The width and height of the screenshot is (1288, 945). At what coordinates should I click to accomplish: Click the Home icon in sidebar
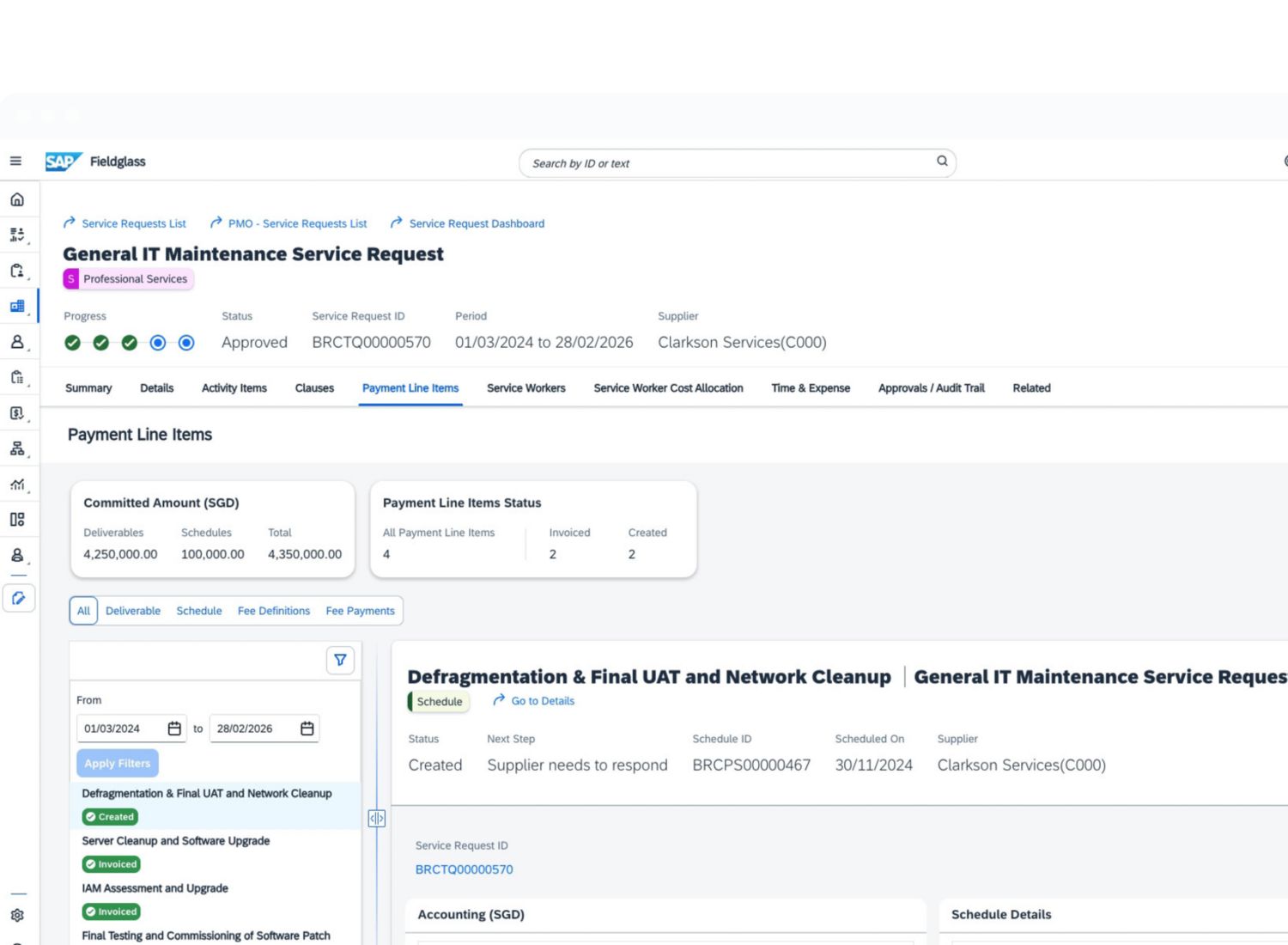(x=17, y=199)
